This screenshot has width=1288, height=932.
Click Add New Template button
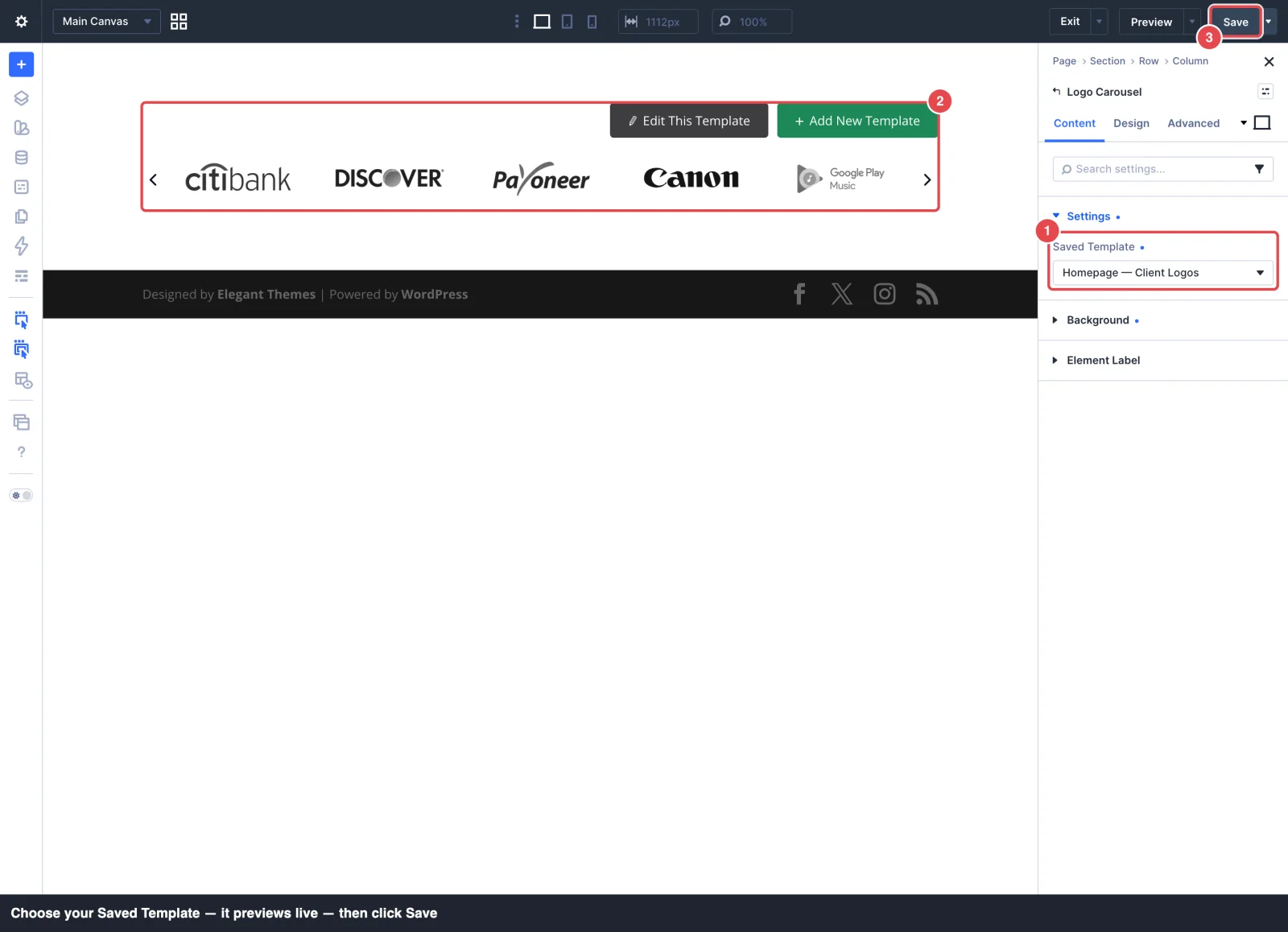pos(857,121)
